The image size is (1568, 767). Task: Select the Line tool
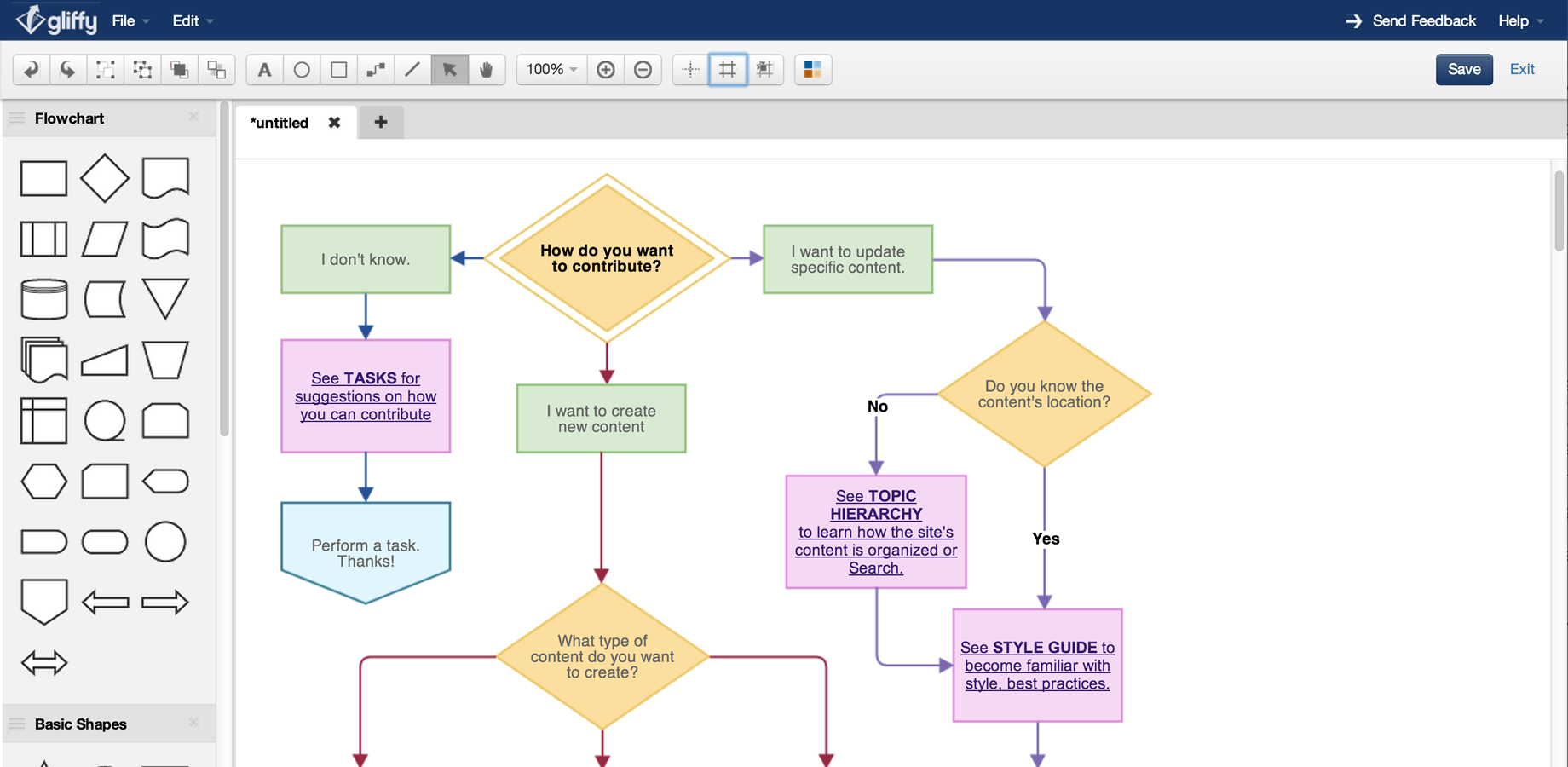[412, 70]
